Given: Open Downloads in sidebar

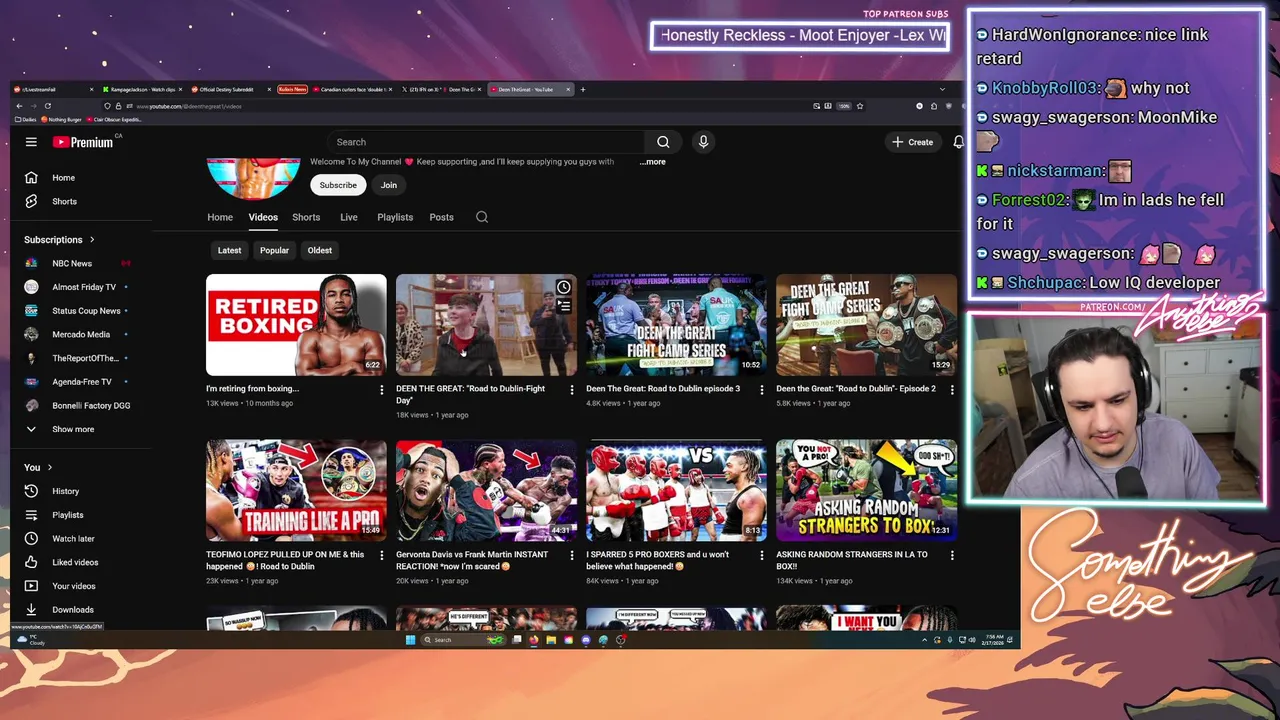Looking at the screenshot, I should (73, 609).
